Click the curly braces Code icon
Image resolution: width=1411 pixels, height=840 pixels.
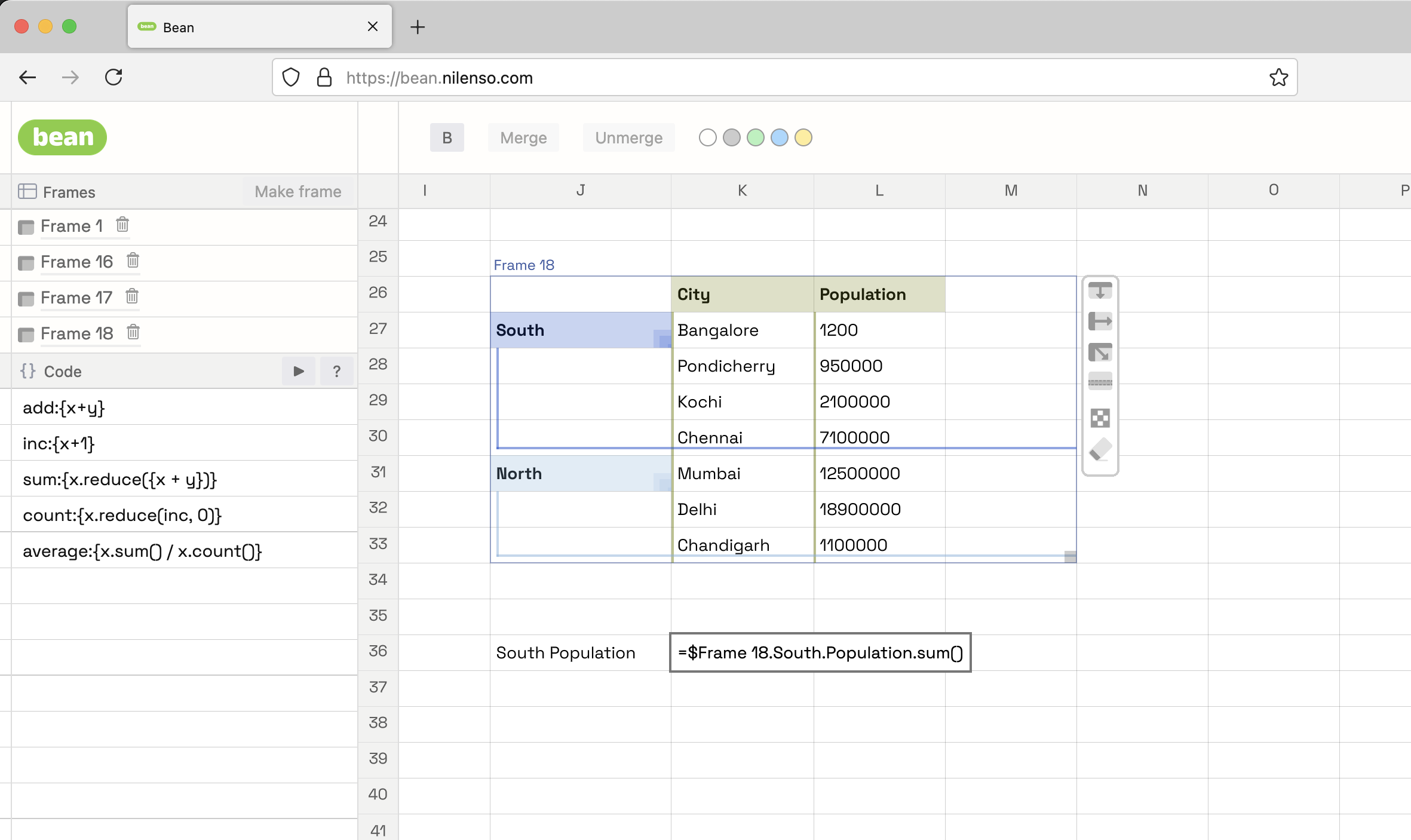(x=27, y=370)
